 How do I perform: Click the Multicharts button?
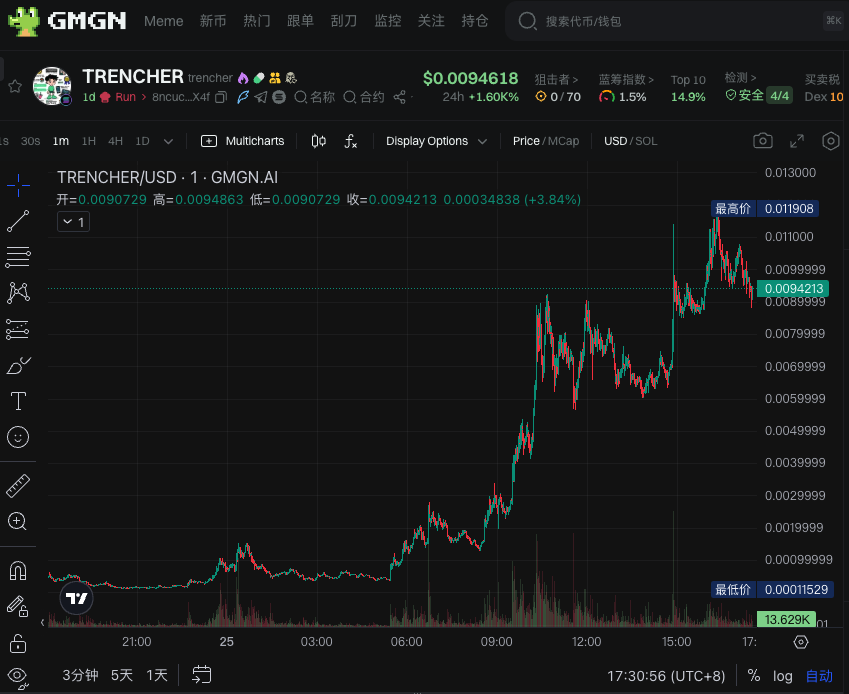(x=243, y=141)
